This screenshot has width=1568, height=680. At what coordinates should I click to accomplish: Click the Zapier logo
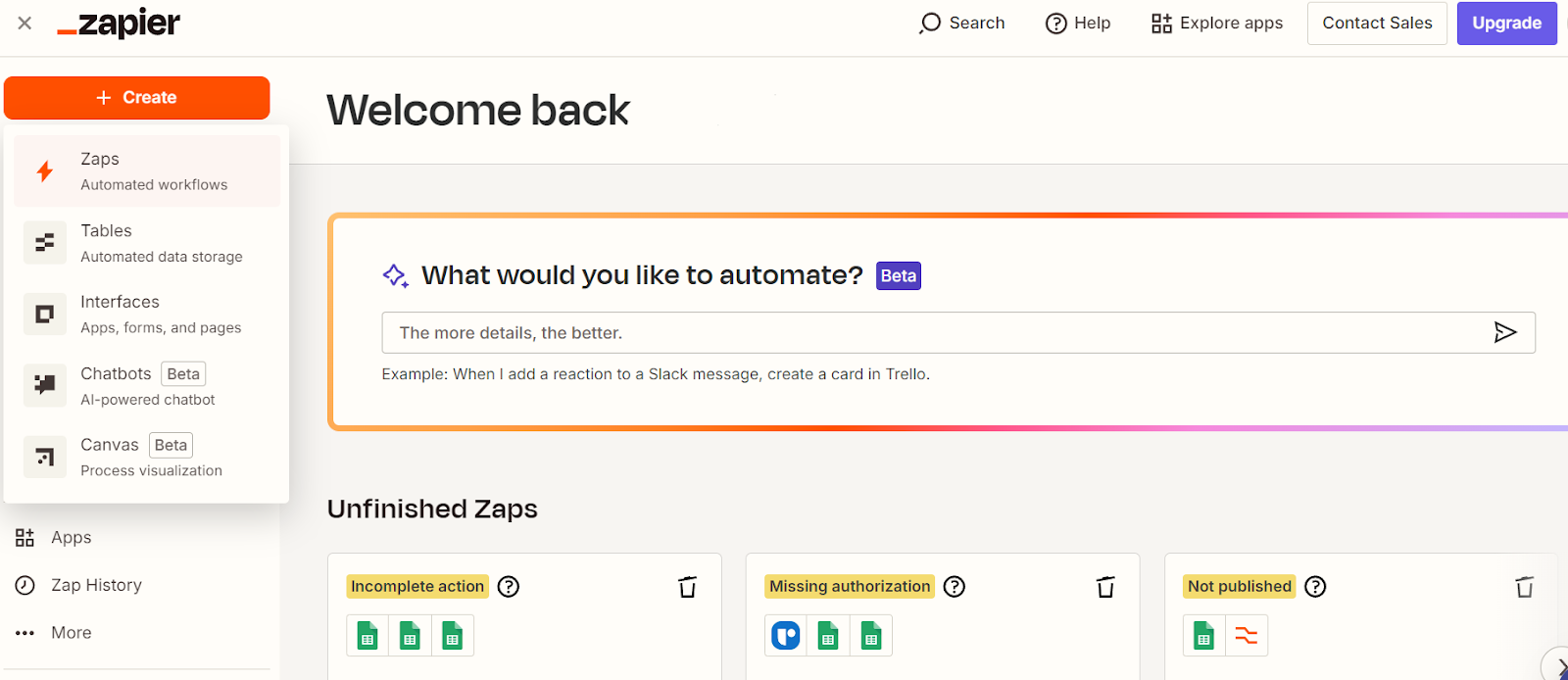pyautogui.click(x=119, y=23)
